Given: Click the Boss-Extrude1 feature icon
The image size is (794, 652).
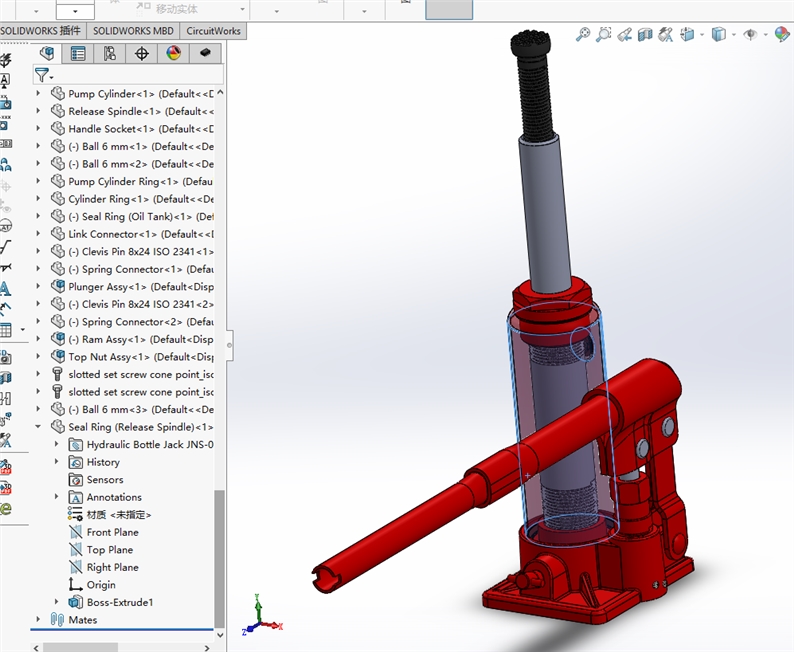Looking at the screenshot, I should [x=75, y=602].
